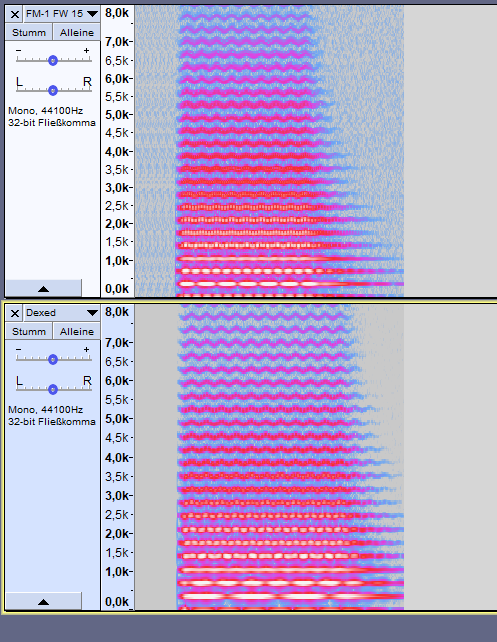497x642 pixels.
Task: Collapse Dexed track with bottom arrow
Action: pyautogui.click(x=43, y=601)
